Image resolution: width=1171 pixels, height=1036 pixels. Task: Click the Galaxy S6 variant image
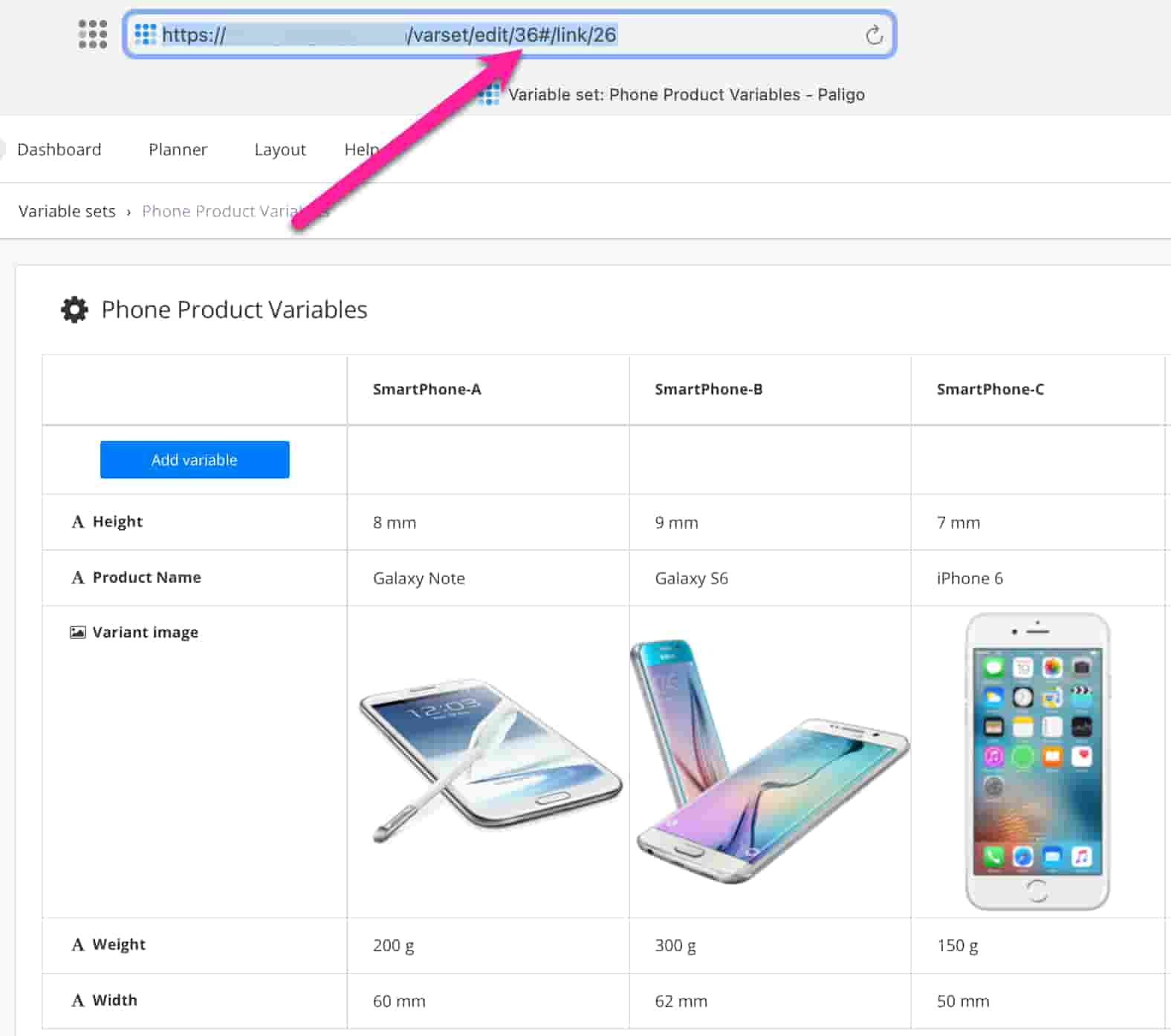pyautogui.click(x=770, y=761)
